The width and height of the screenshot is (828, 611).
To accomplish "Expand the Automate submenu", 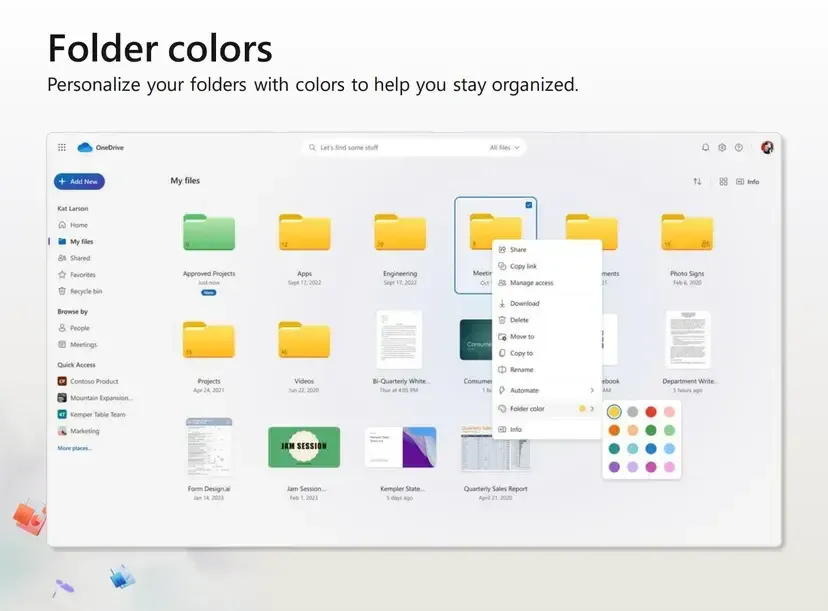I will click(525, 390).
